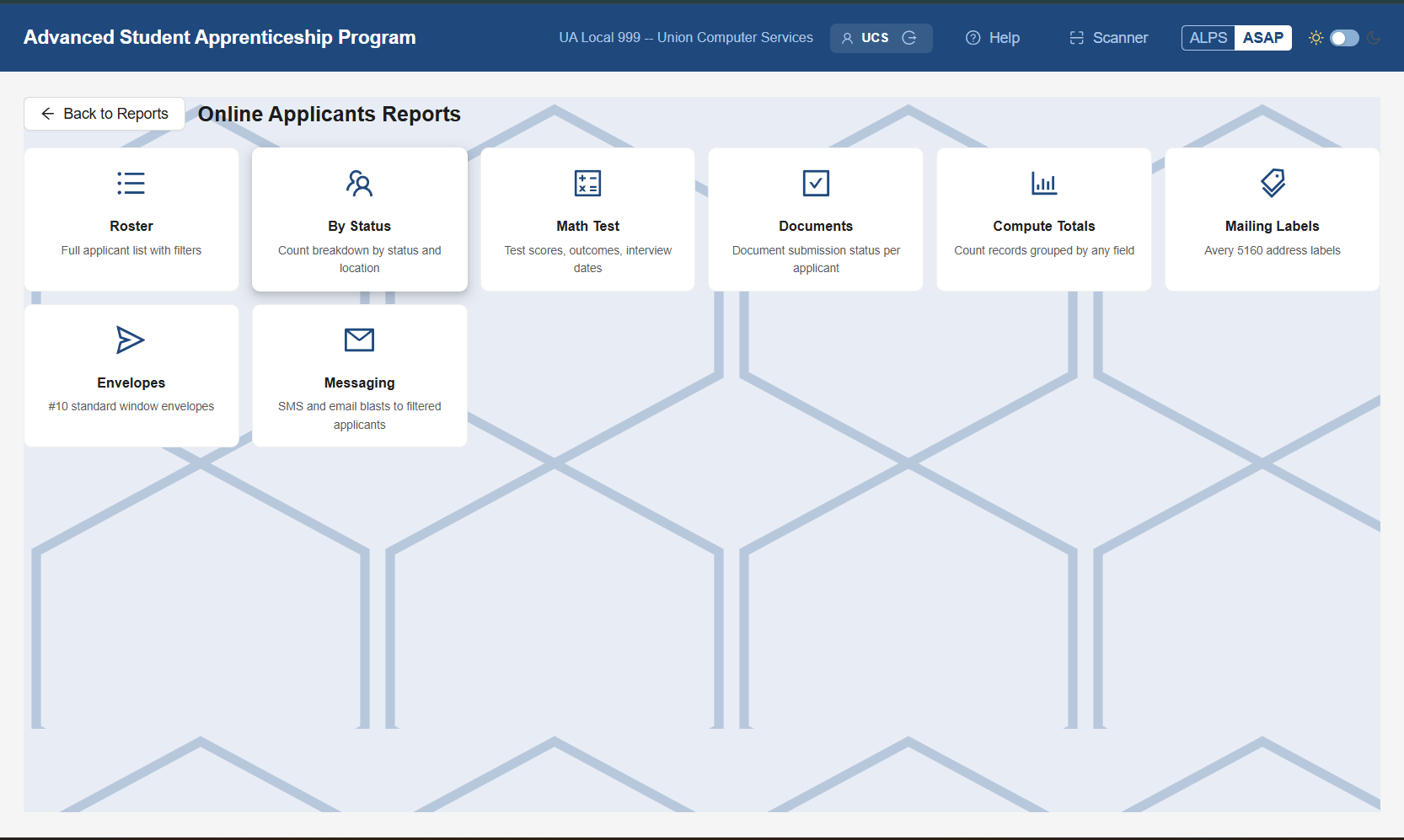Click the Mailing Labels title text

[1273, 226]
